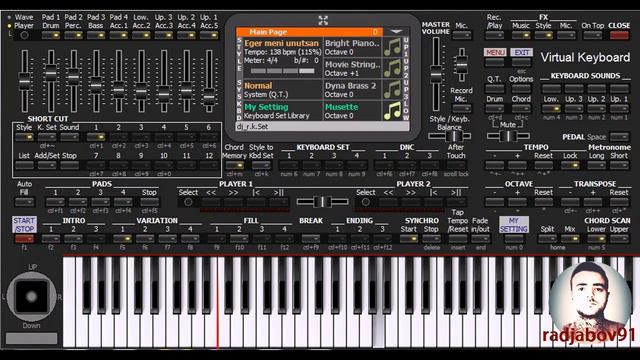Viewport: 640px width, 360px height.
Task: Toggle Keyboard Sounds Low. button
Action: click(551, 109)
